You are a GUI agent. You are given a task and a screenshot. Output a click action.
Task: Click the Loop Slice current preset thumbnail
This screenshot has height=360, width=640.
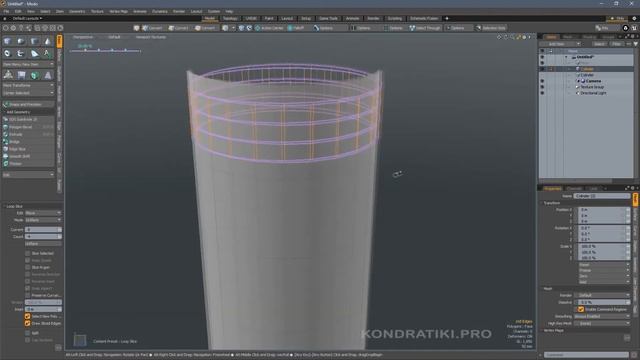pyautogui.click(x=80, y=340)
